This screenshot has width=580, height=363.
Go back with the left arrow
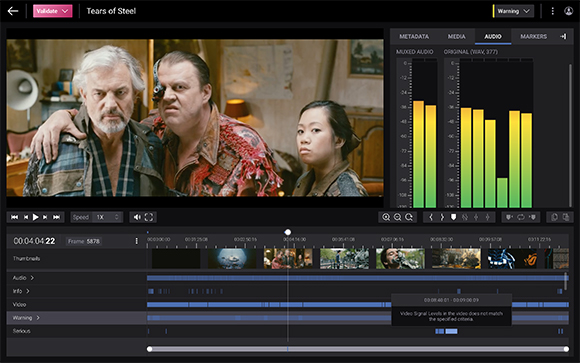click(x=13, y=11)
